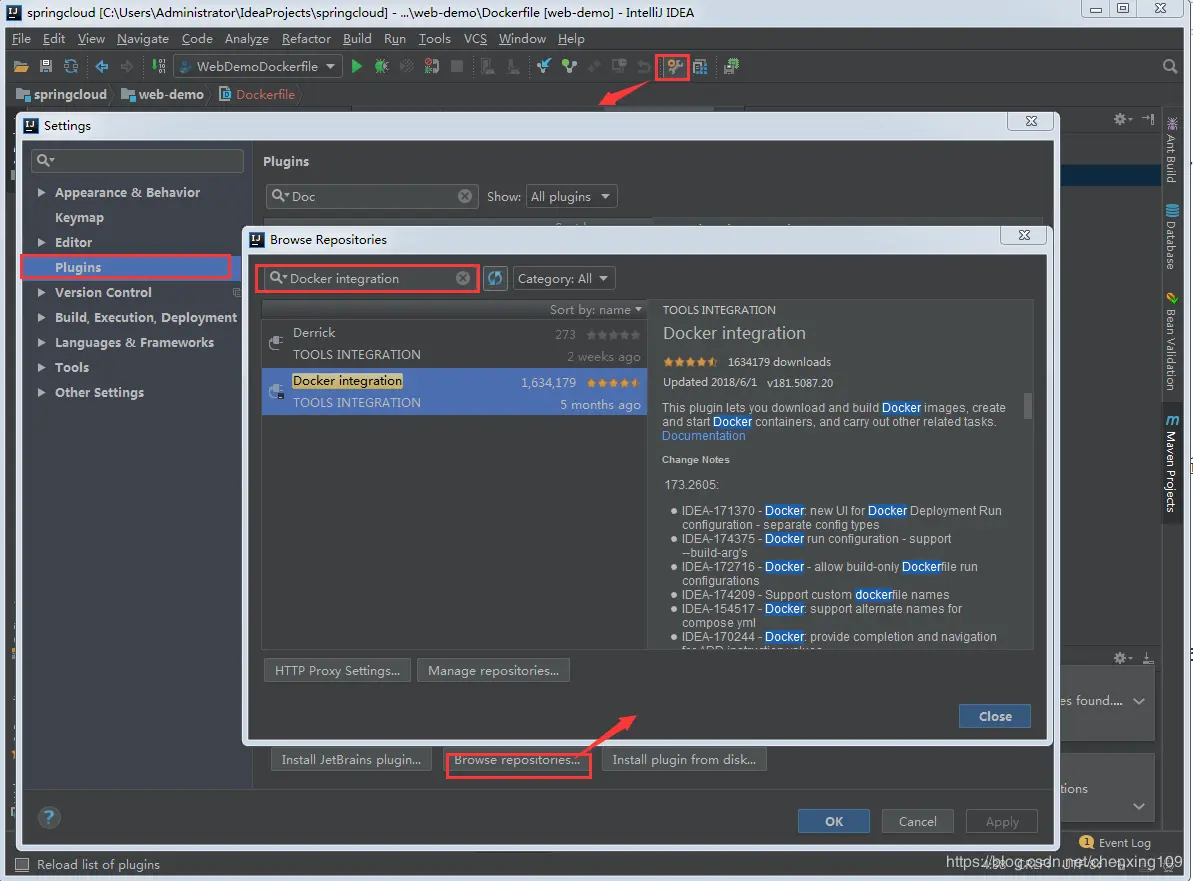Expand Build, Execution, Deployment node

tap(41, 318)
